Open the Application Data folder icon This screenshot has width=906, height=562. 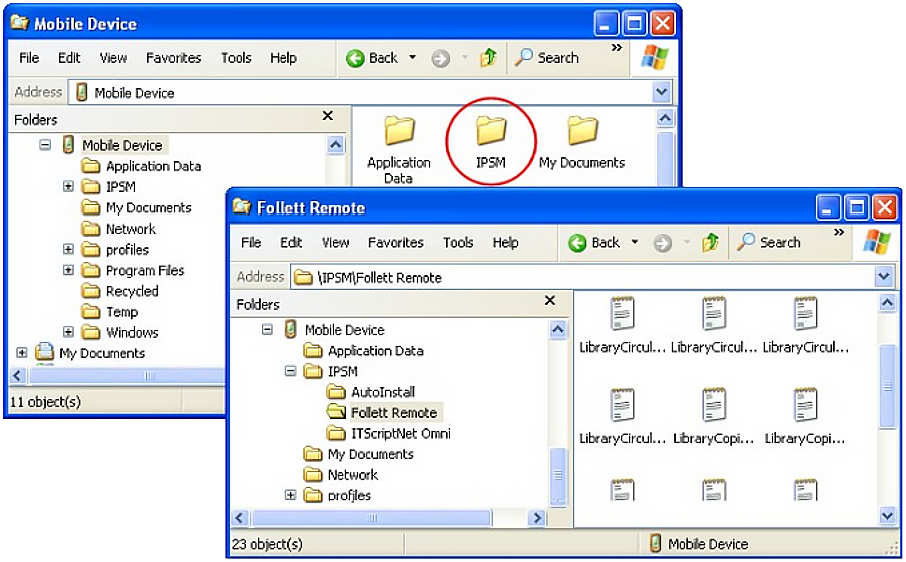(399, 133)
